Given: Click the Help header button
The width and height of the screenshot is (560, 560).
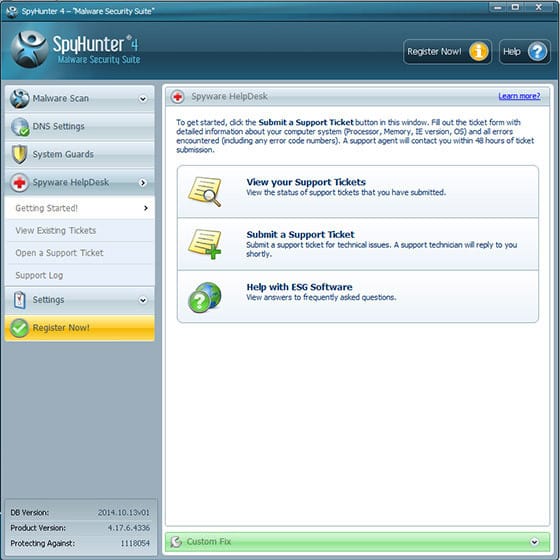Looking at the screenshot, I should coord(524,52).
